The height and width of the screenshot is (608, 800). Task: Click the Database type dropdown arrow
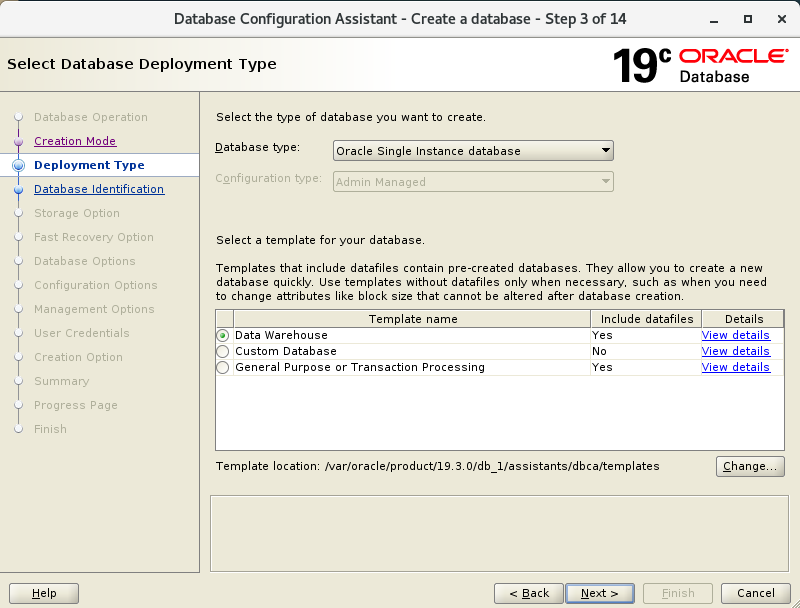(606, 150)
